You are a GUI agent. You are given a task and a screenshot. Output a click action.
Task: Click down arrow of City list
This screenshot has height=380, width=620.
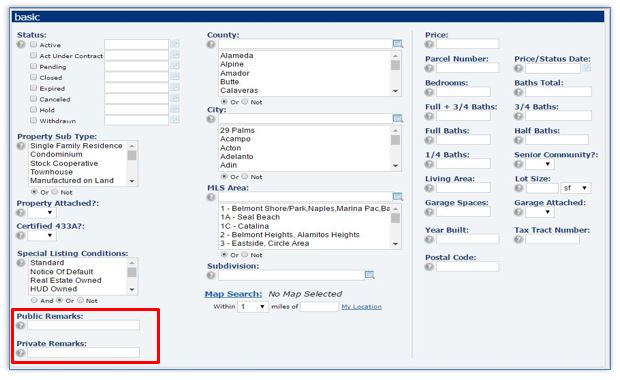pyautogui.click(x=395, y=166)
